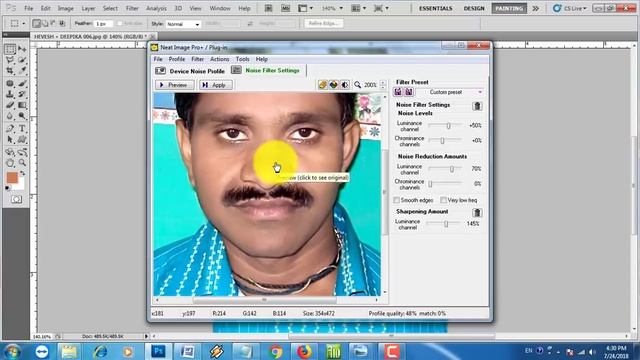Reset default foreground and background colors

[8, 188]
